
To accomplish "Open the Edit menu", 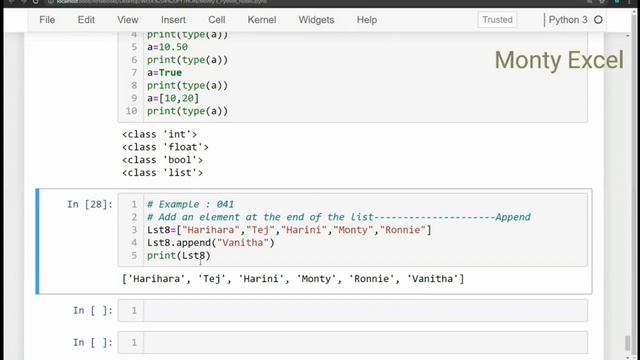I will click(x=86, y=20).
